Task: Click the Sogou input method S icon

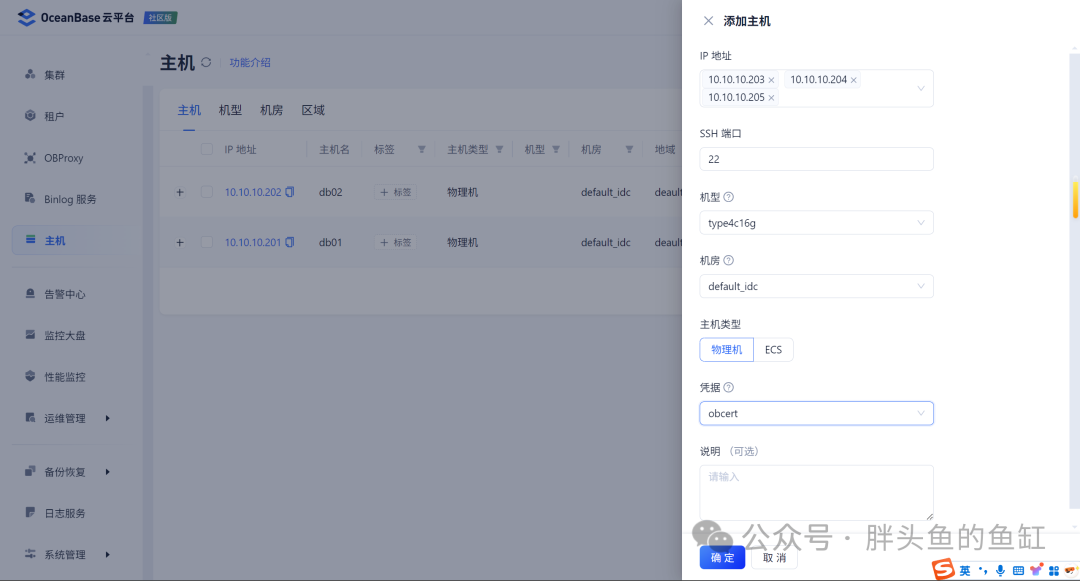Action: click(943, 569)
